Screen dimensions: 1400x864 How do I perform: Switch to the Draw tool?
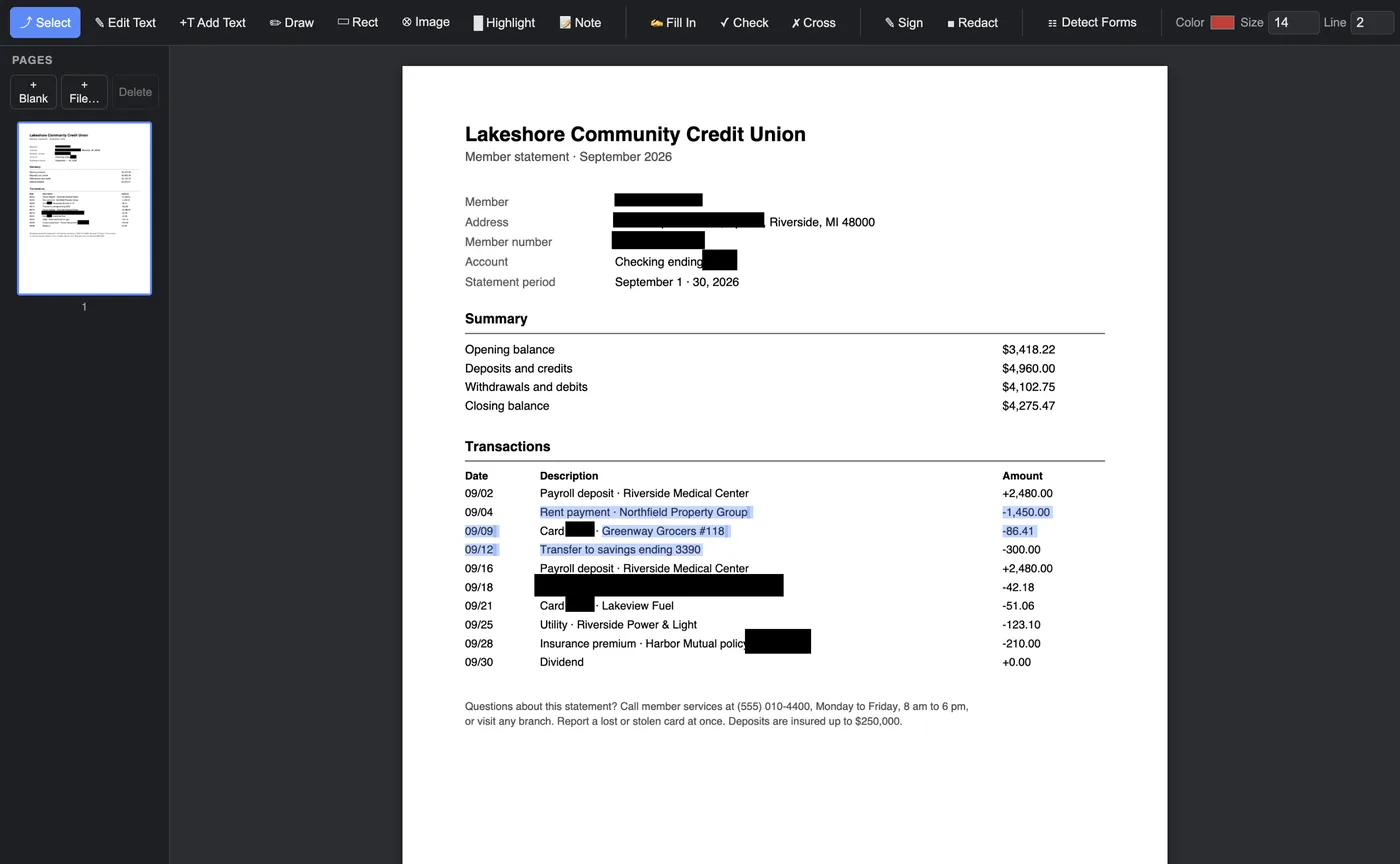click(292, 22)
